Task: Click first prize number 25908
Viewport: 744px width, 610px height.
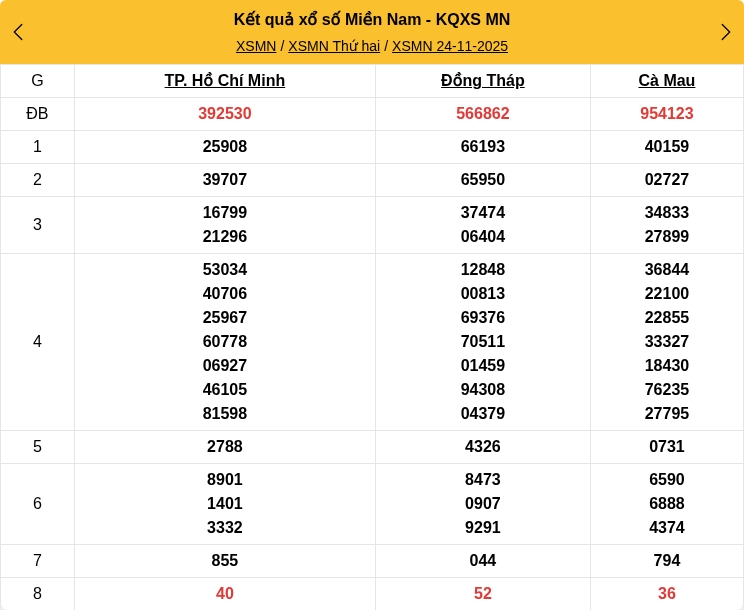Action: pyautogui.click(x=225, y=147)
